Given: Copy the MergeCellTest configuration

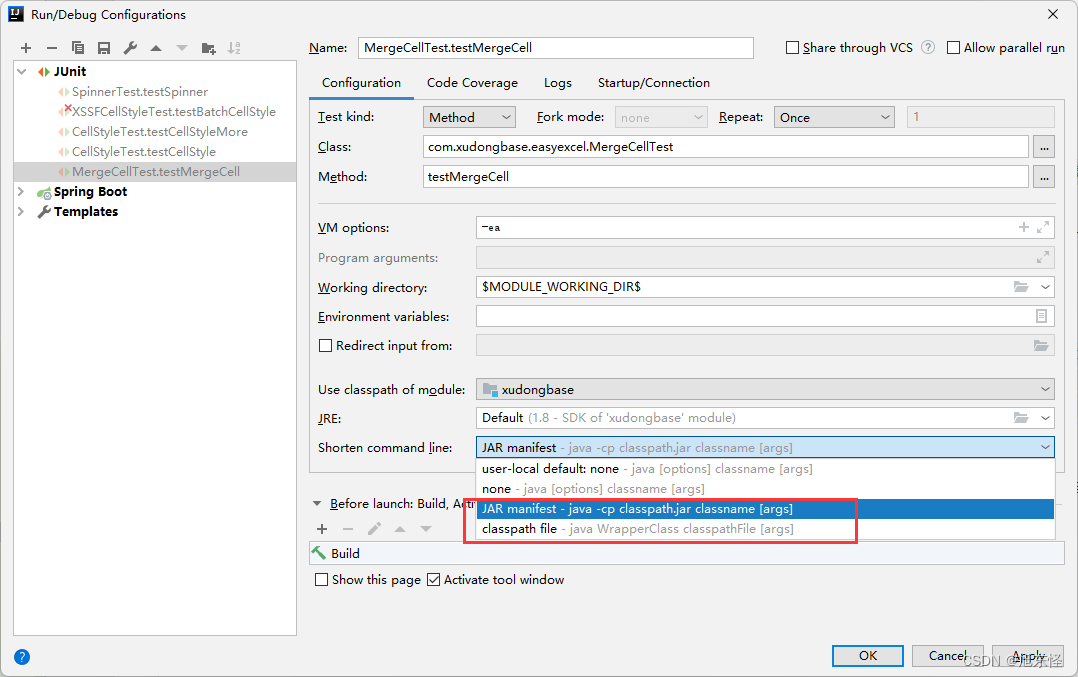Looking at the screenshot, I should [x=80, y=47].
